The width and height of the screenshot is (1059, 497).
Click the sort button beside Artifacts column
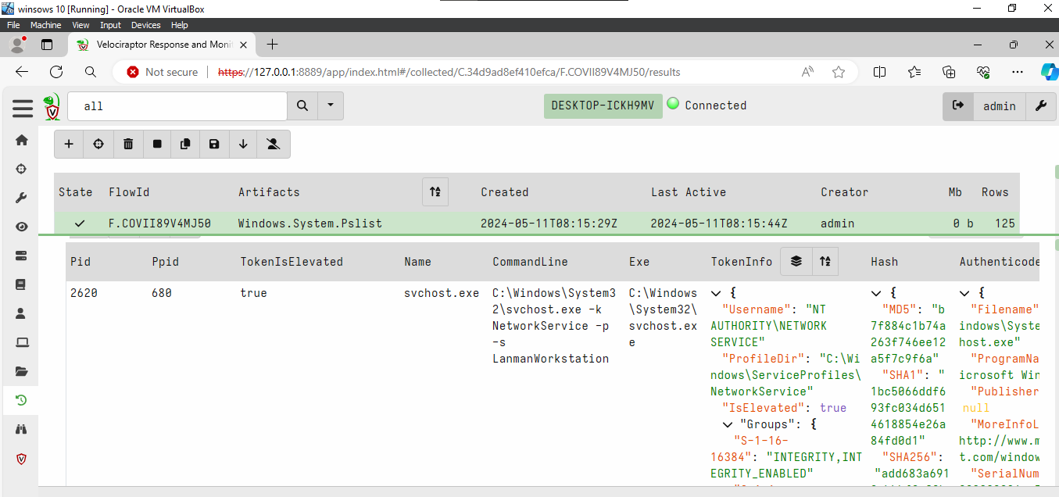pos(435,192)
